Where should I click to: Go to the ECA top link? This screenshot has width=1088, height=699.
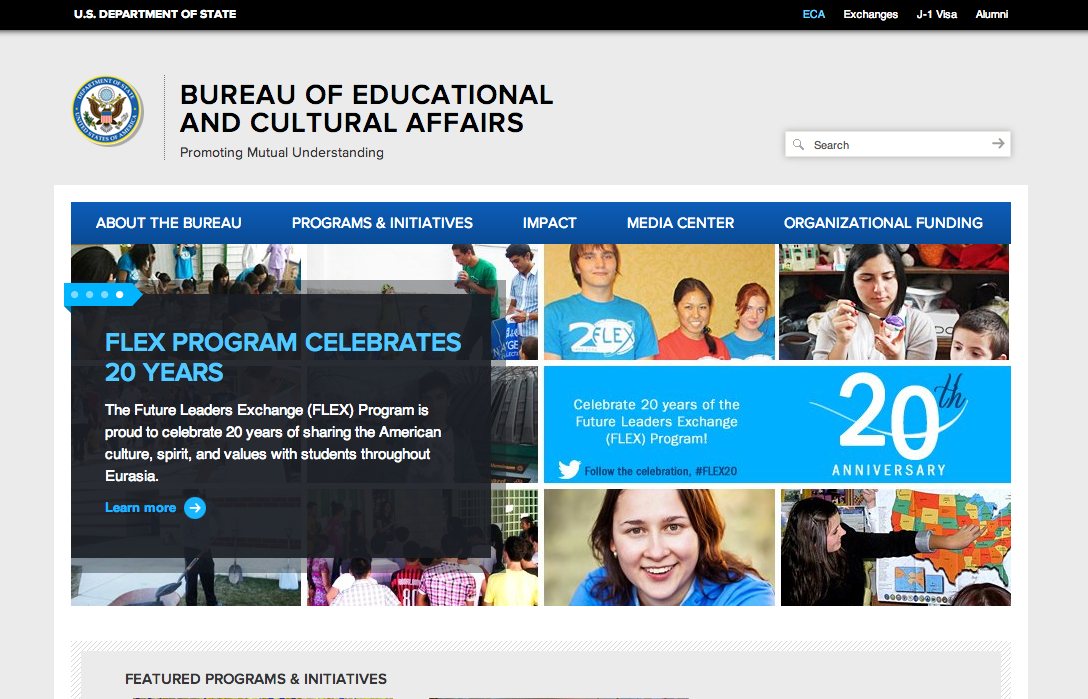pos(814,14)
